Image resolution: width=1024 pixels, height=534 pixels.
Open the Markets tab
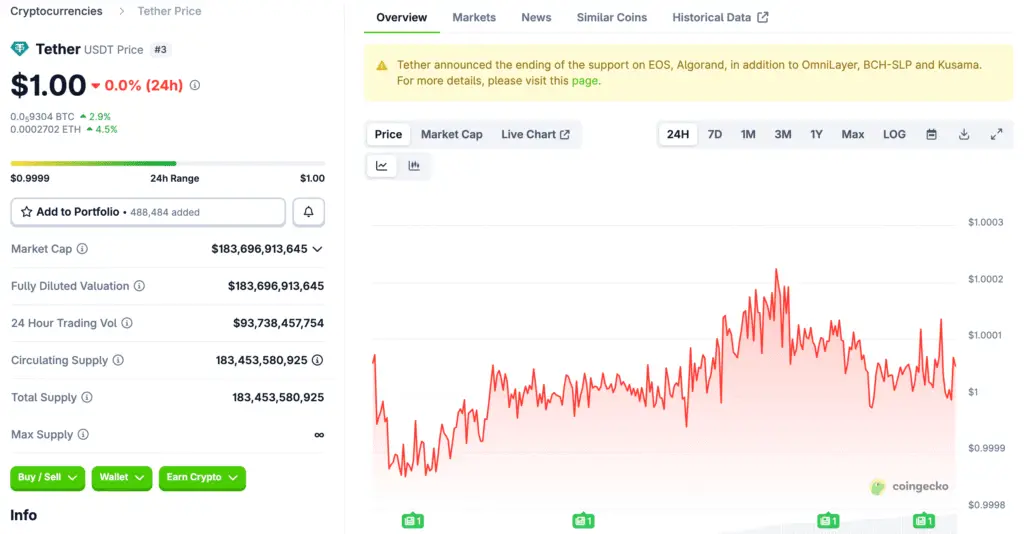point(473,17)
